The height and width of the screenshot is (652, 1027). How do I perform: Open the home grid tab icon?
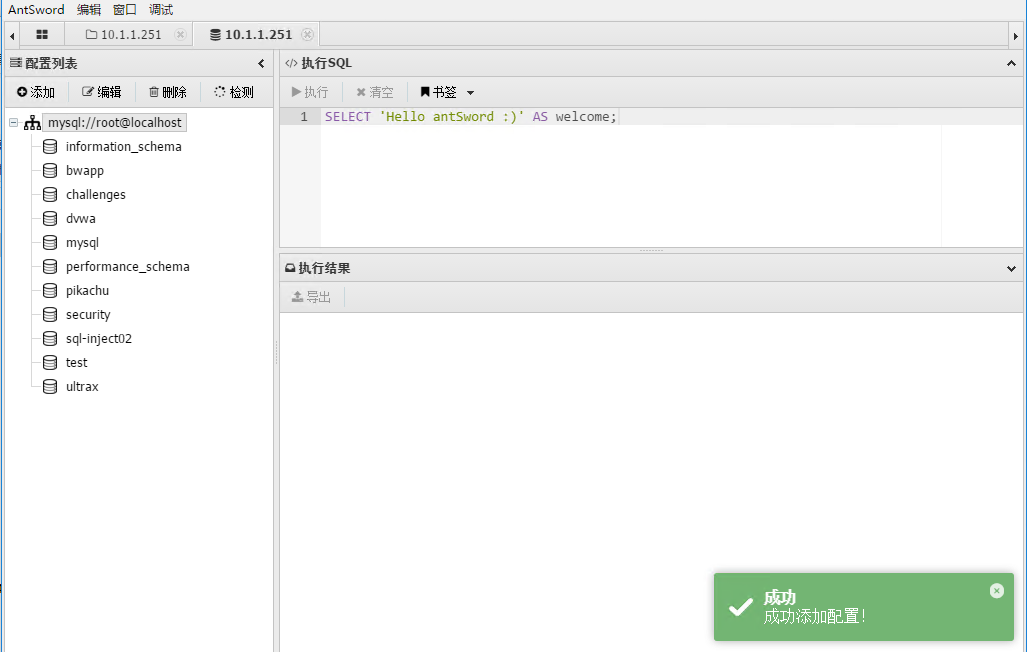42,35
